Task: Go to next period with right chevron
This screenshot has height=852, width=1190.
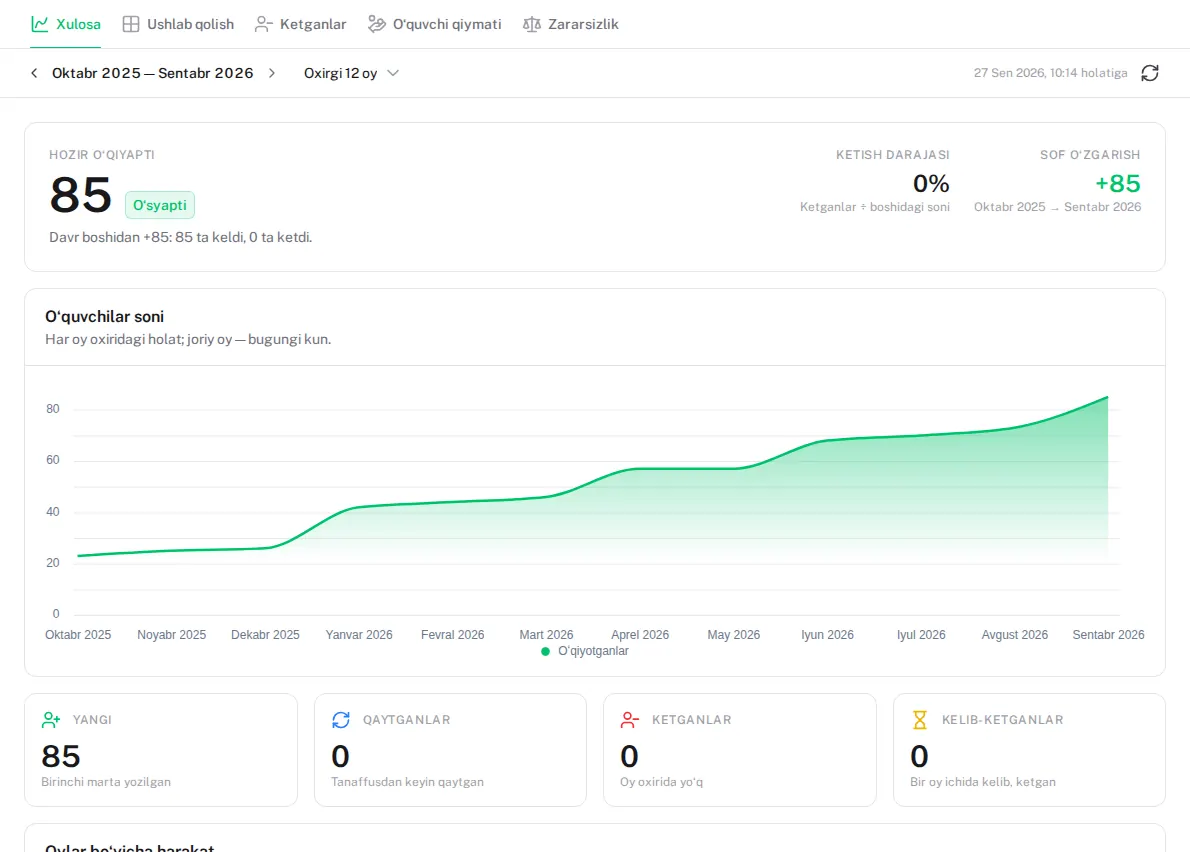Action: click(272, 73)
